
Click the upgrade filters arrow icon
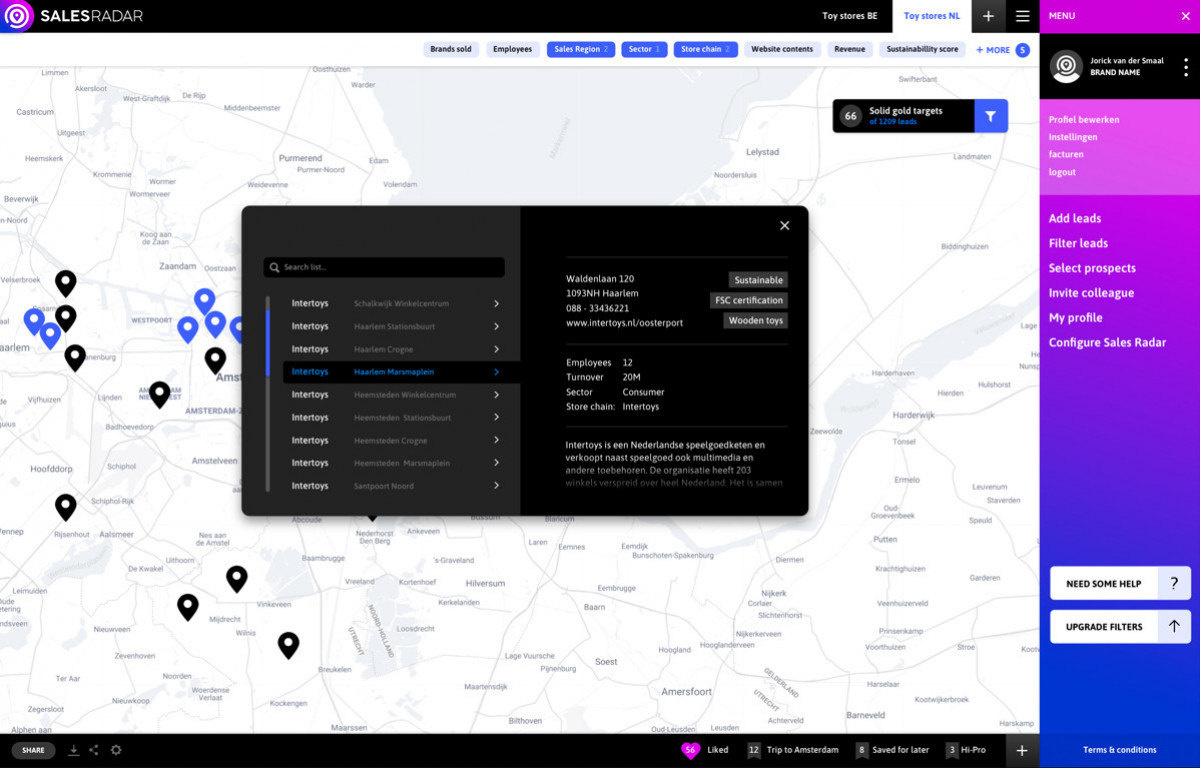pyautogui.click(x=1174, y=627)
